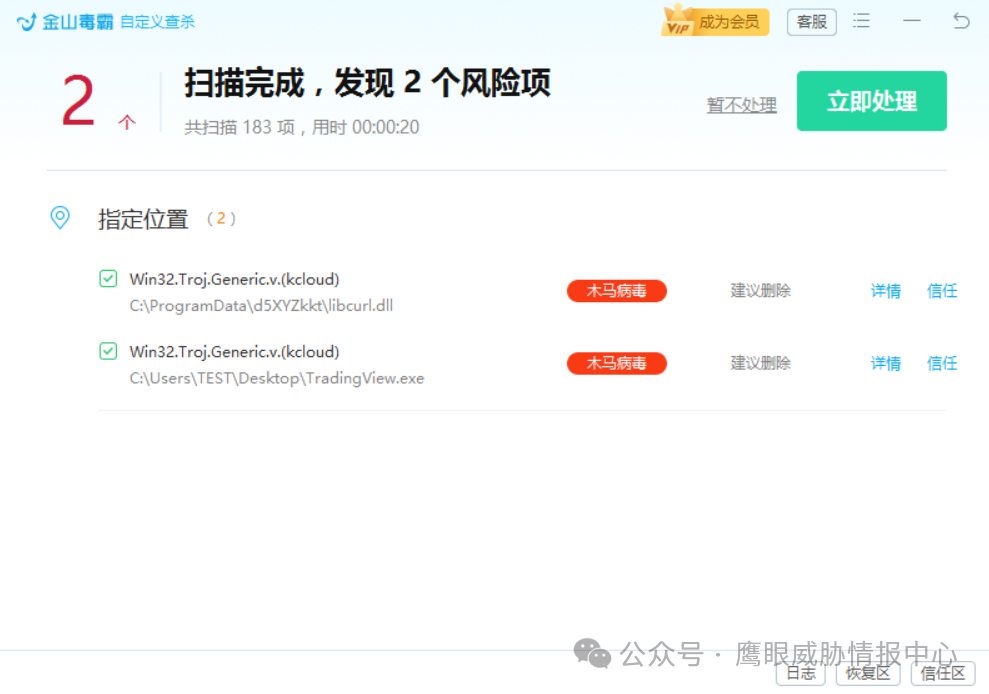
Task: Click the Win32.Troj.Generic.v.(kcloud) name above TradingView.exe
Action: click(x=235, y=352)
